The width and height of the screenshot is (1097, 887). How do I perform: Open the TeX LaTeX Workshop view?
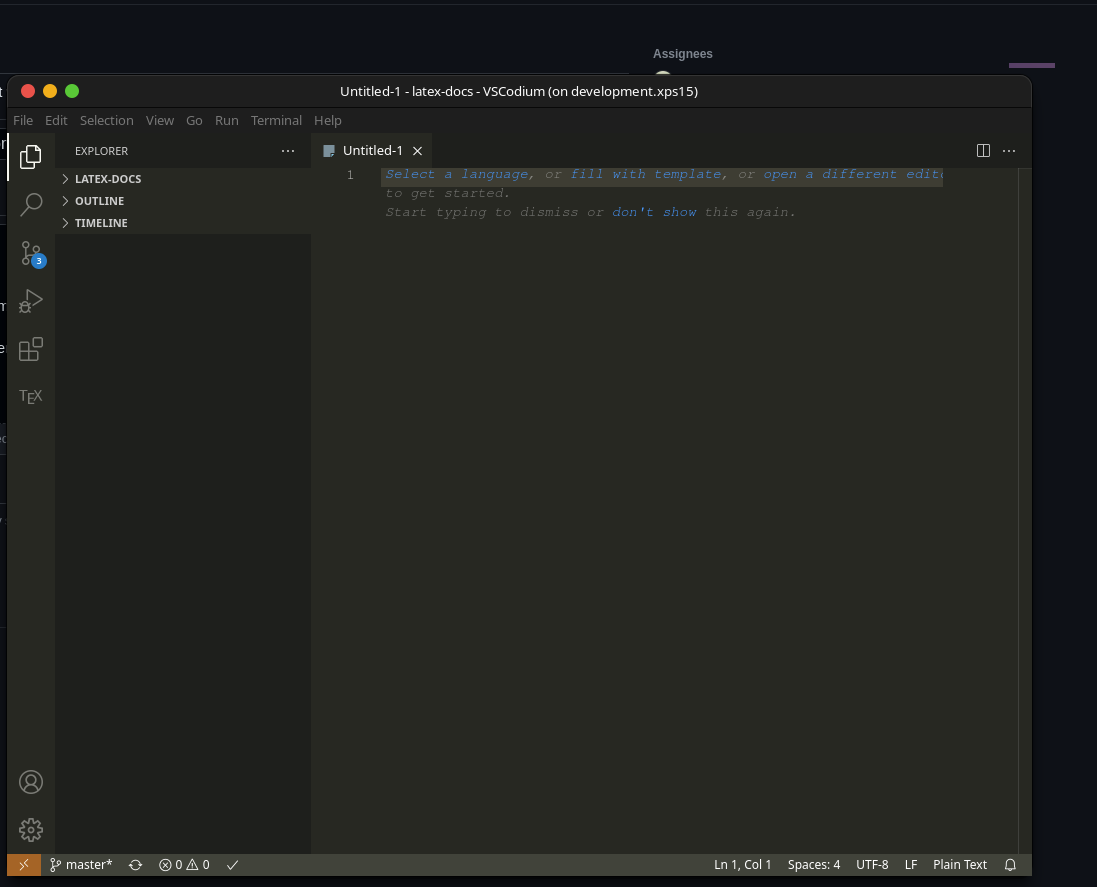(x=31, y=397)
